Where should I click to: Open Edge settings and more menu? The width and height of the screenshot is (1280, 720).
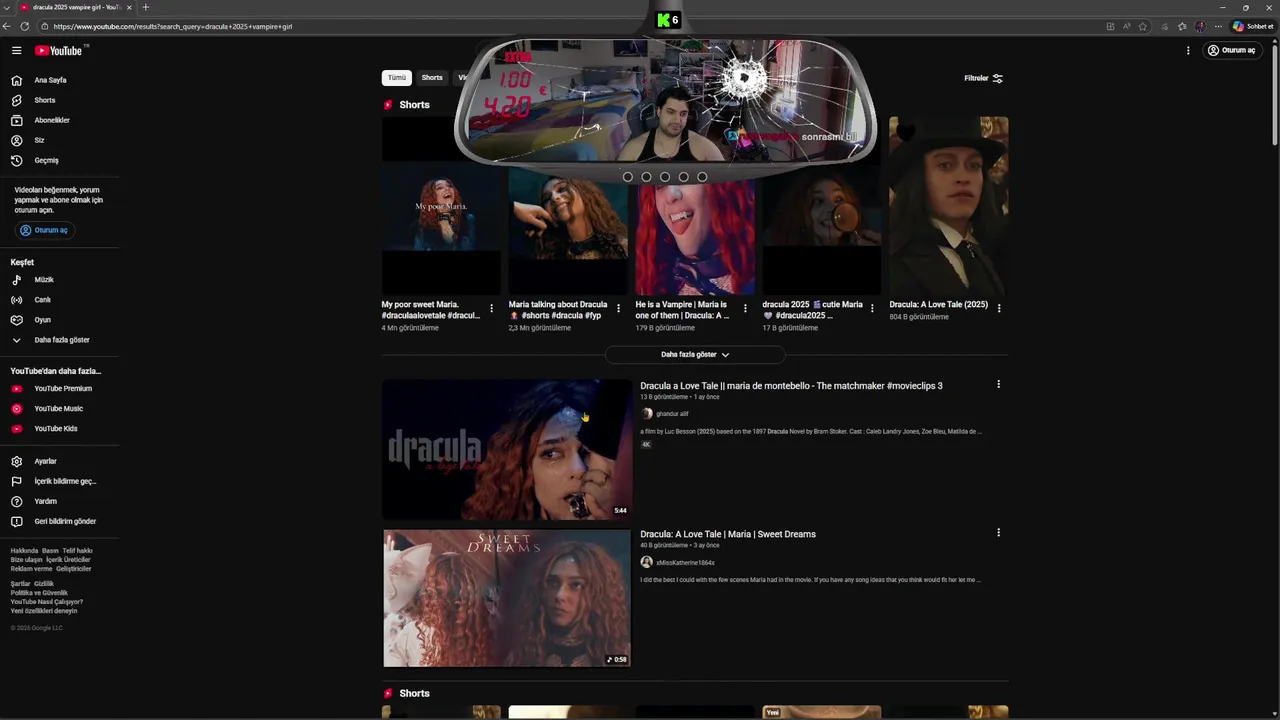[1218, 26]
